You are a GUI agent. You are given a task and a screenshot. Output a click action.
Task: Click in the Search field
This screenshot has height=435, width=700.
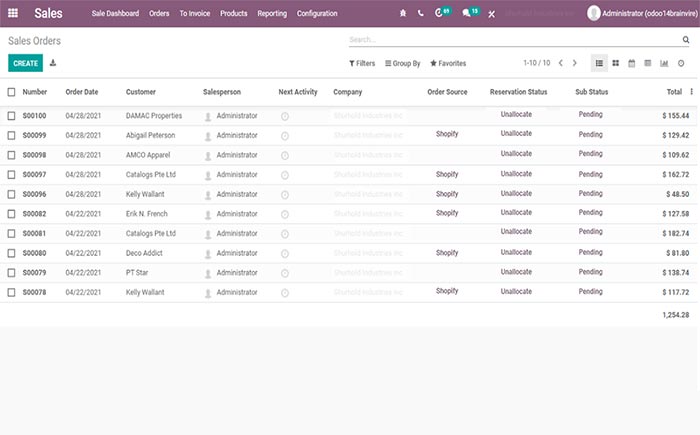click(x=510, y=40)
